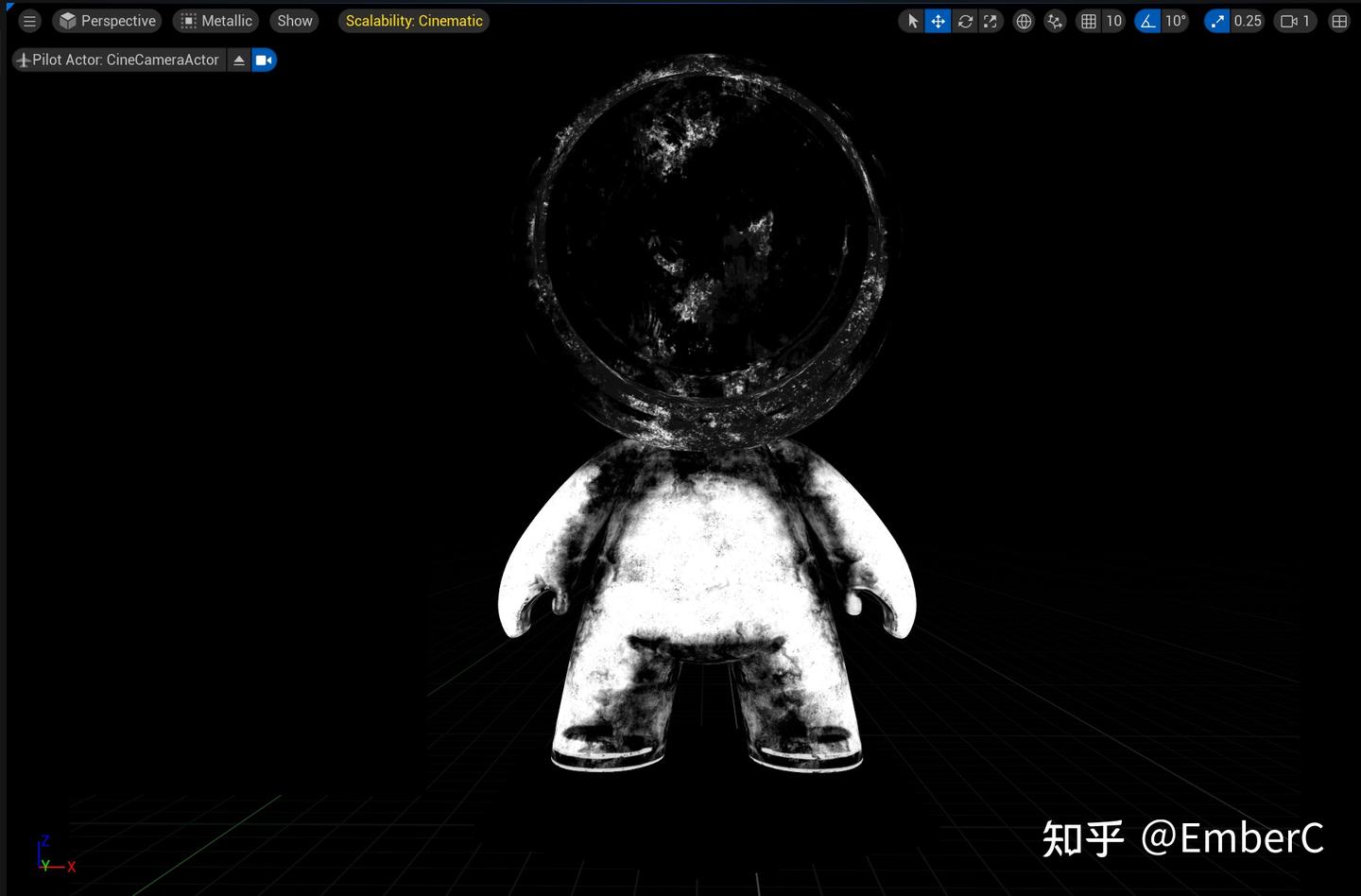The height and width of the screenshot is (896, 1361).
Task: Switch to the plain Select tool
Action: pos(911,20)
